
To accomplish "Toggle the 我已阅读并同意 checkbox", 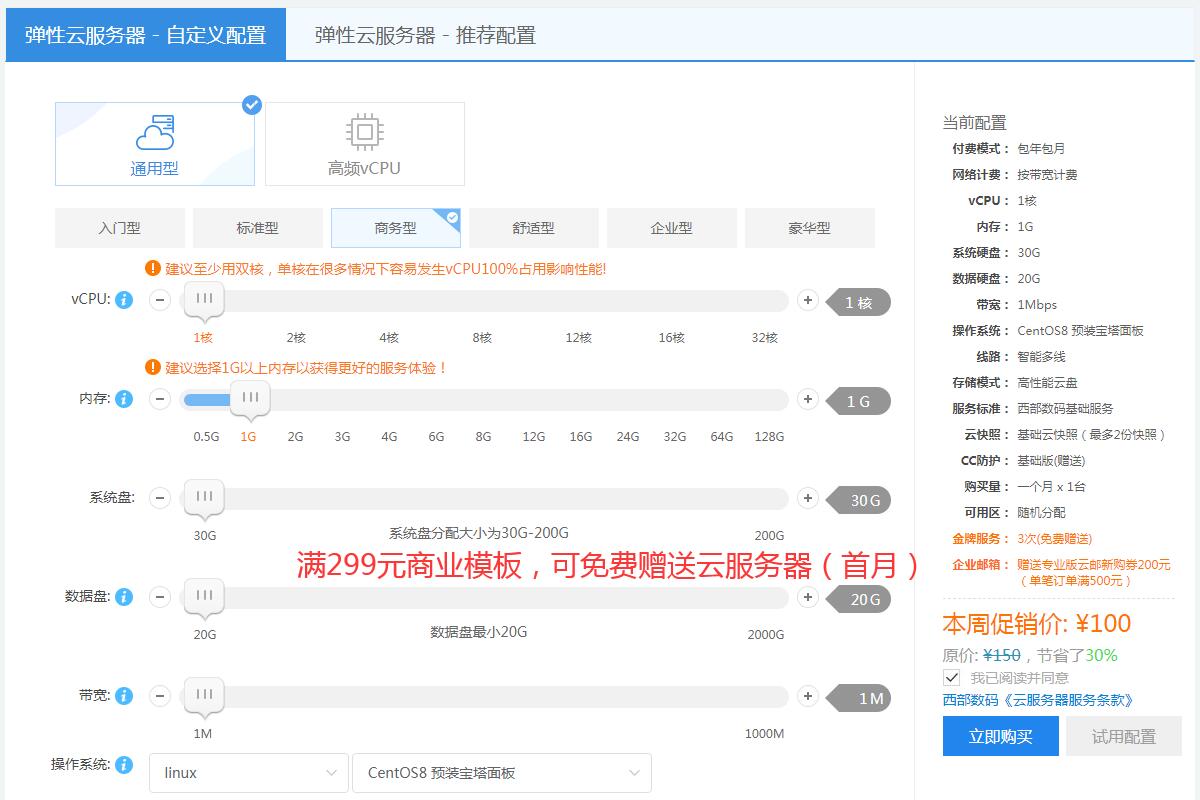I will (x=952, y=678).
